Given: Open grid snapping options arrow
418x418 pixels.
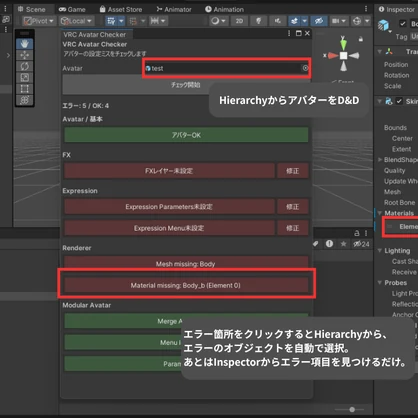Looking at the screenshot, I should click(121, 21).
